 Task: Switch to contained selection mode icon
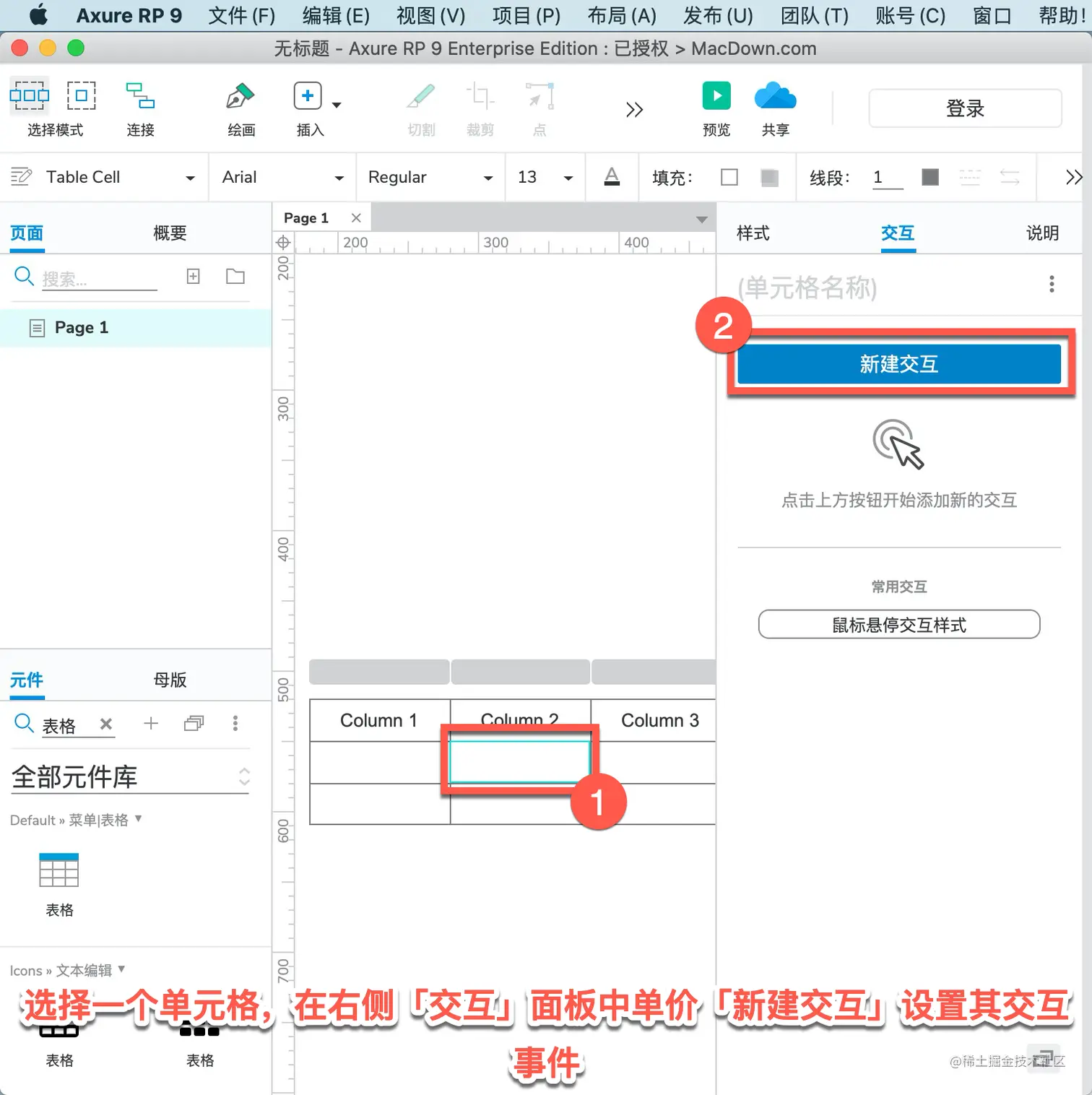click(82, 95)
